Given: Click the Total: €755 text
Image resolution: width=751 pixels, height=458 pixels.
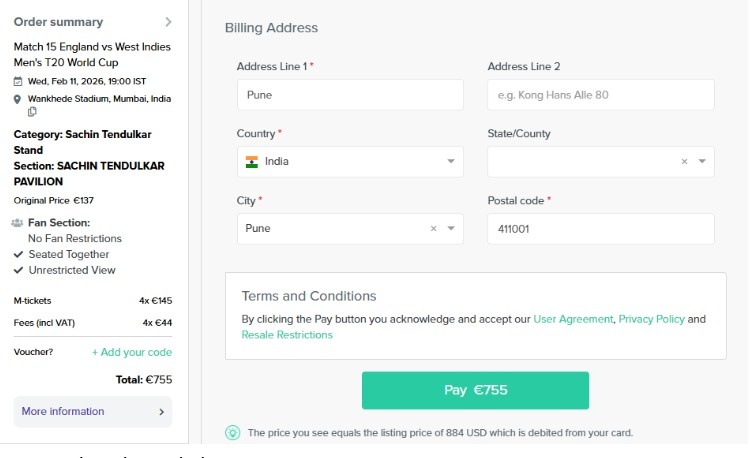Looking at the screenshot, I should [x=144, y=380].
